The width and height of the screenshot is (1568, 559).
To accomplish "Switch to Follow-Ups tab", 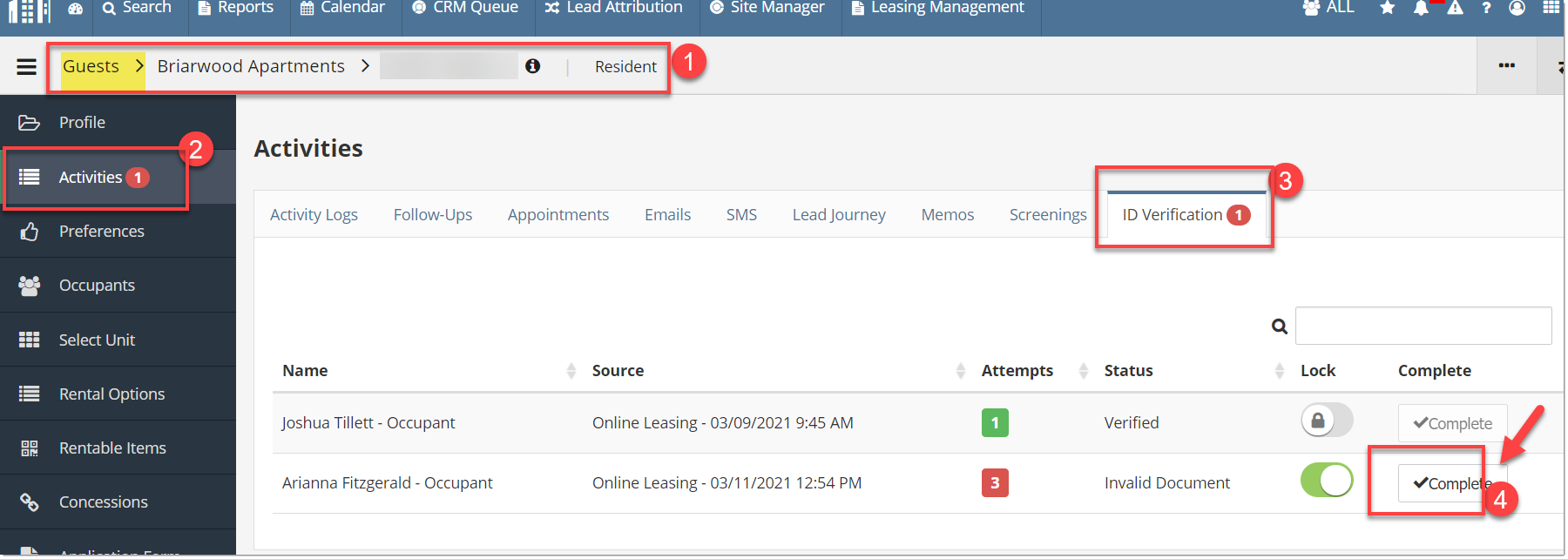I will 433,215.
